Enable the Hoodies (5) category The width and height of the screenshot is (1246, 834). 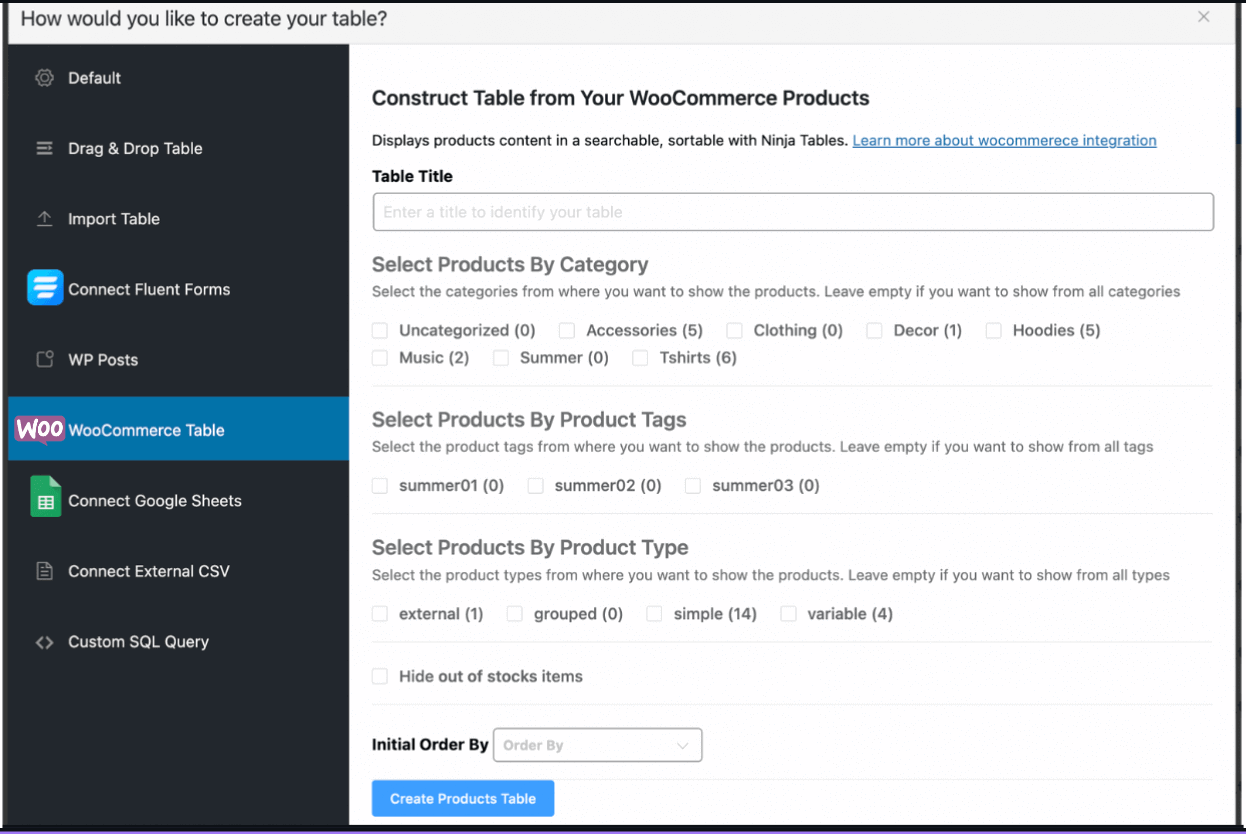click(x=993, y=330)
